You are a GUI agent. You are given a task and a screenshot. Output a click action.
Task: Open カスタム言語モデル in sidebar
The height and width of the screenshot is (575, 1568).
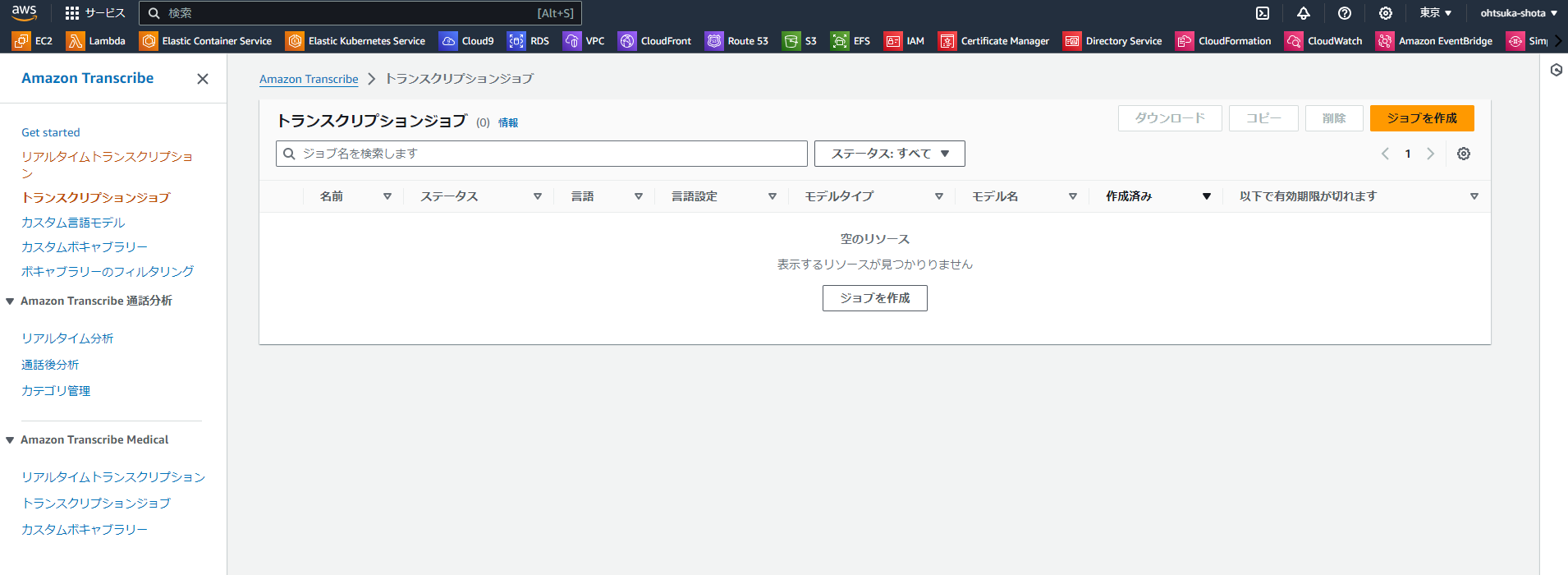73,223
